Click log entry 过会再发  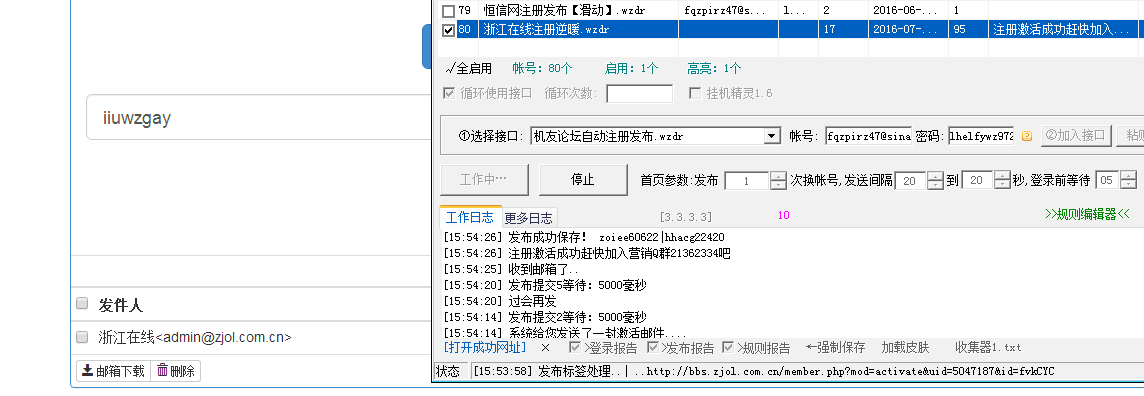click(500, 300)
